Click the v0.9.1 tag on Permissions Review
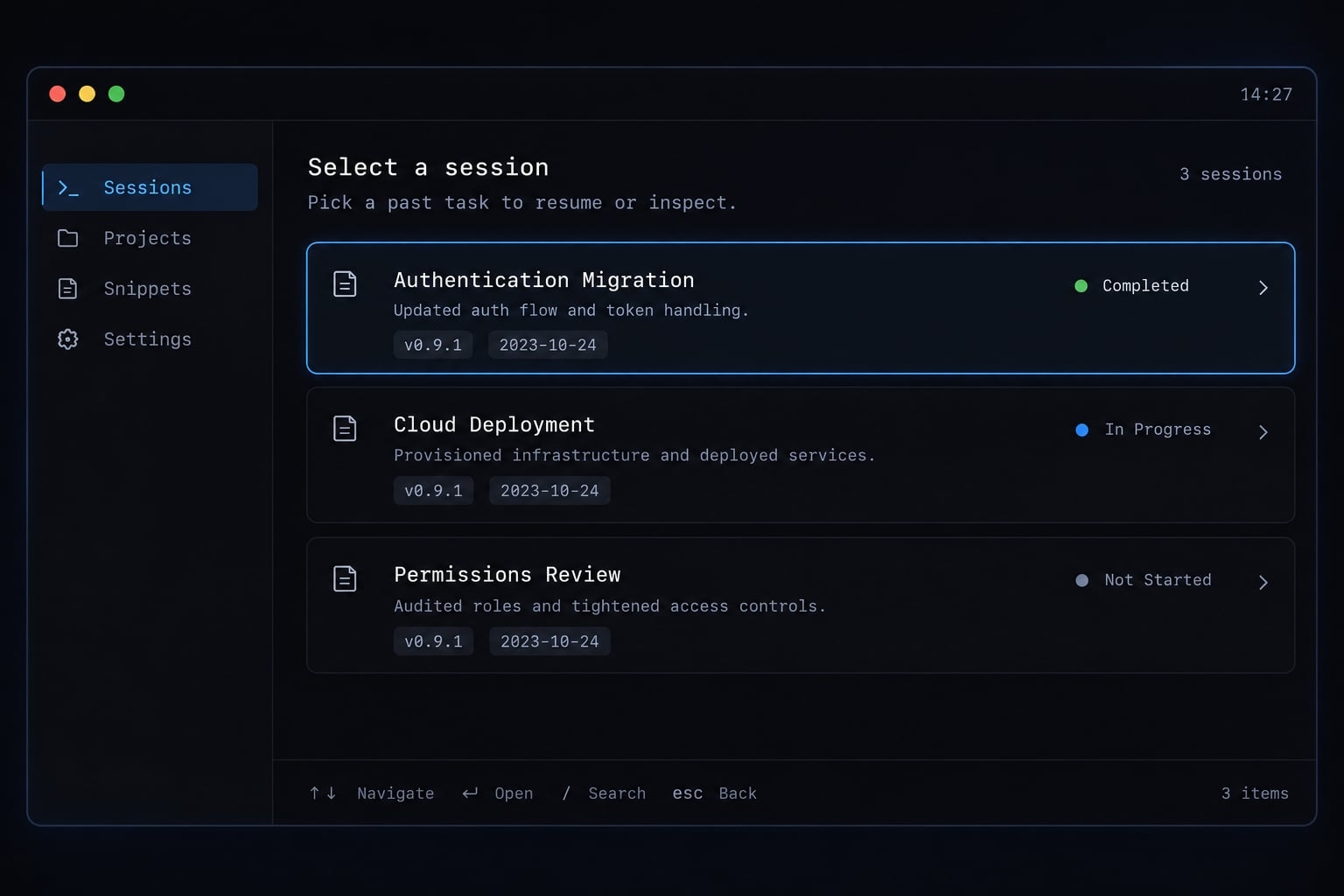 coord(433,641)
